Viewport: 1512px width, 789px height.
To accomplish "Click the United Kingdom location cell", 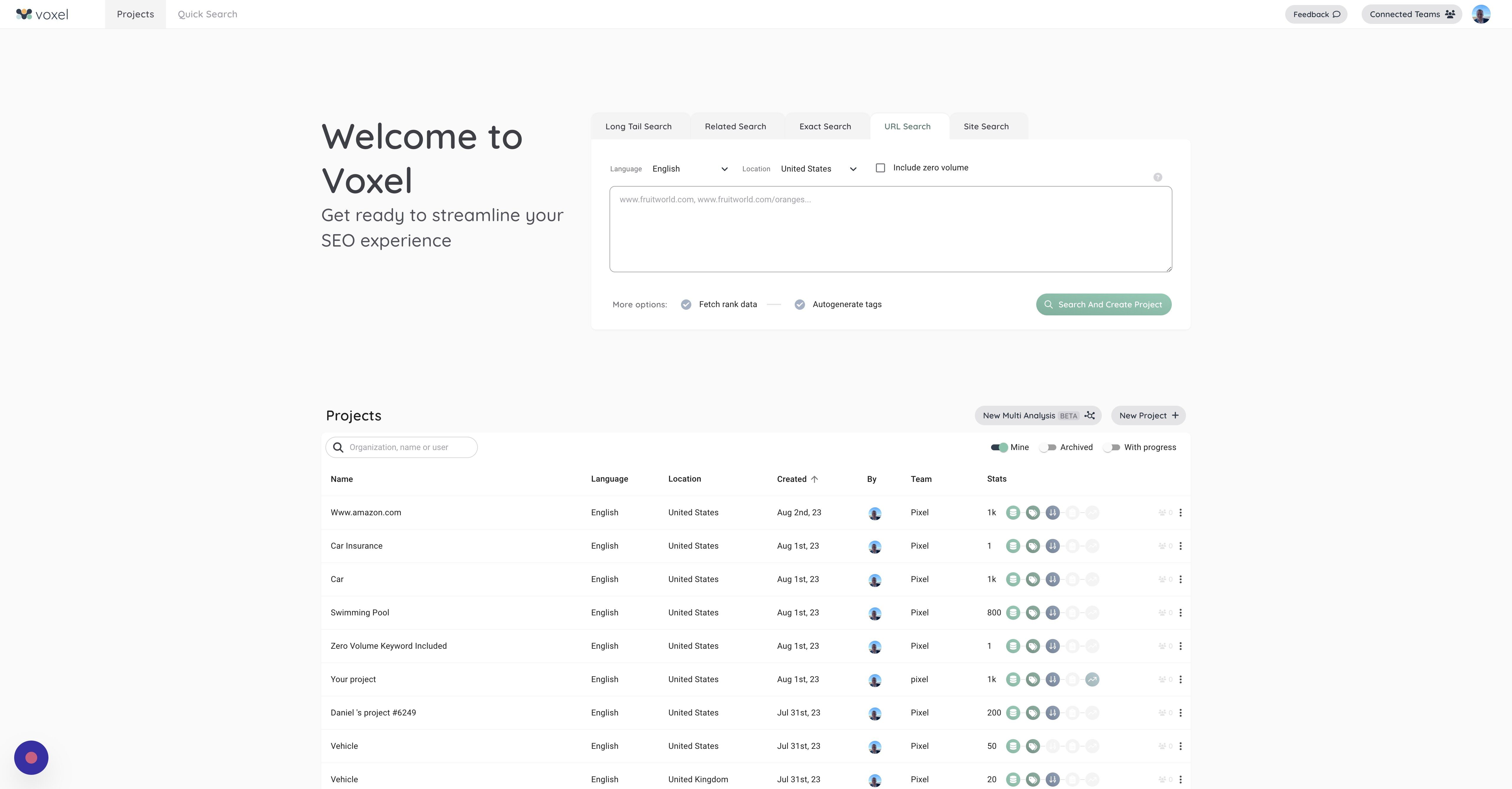I will (698, 780).
